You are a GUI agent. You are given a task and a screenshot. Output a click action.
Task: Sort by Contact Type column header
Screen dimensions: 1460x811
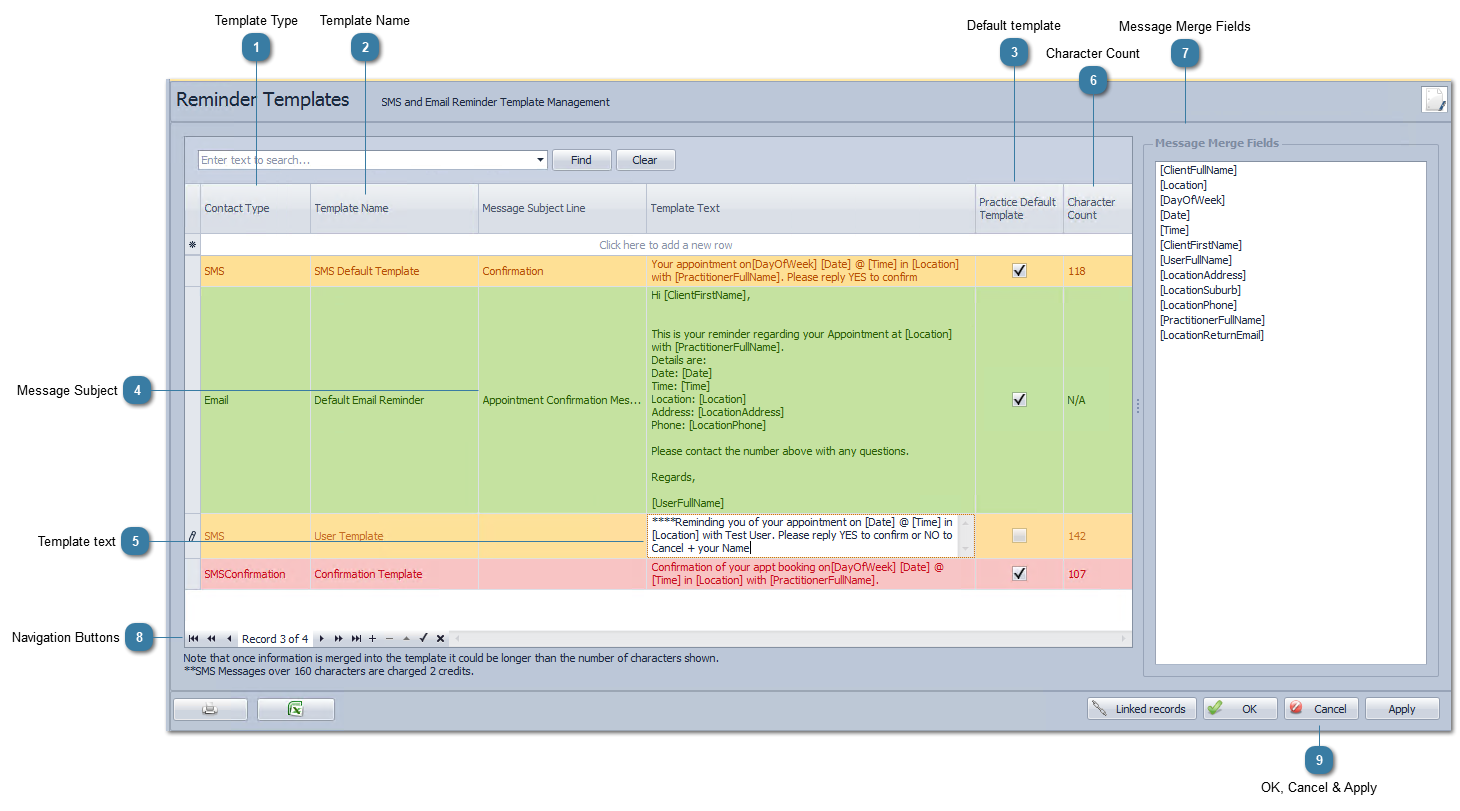point(255,208)
